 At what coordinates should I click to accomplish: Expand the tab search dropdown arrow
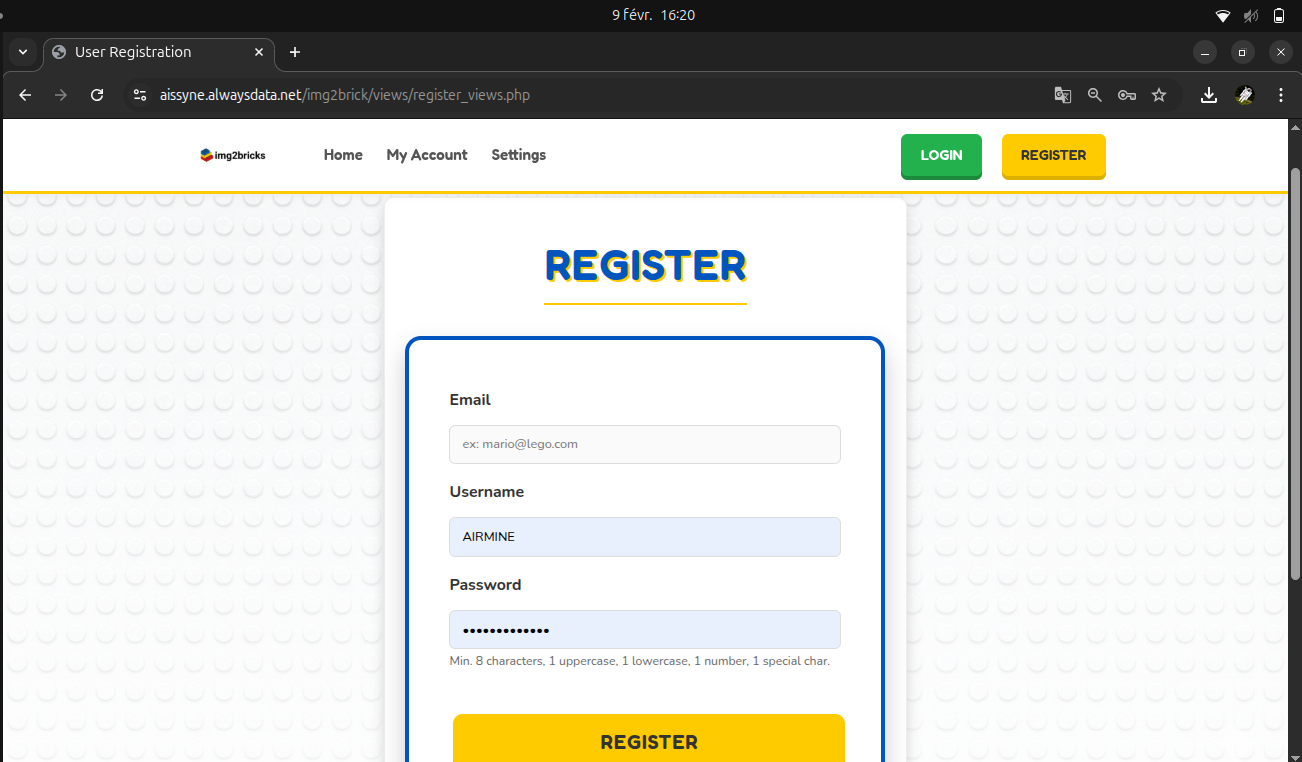coord(23,52)
